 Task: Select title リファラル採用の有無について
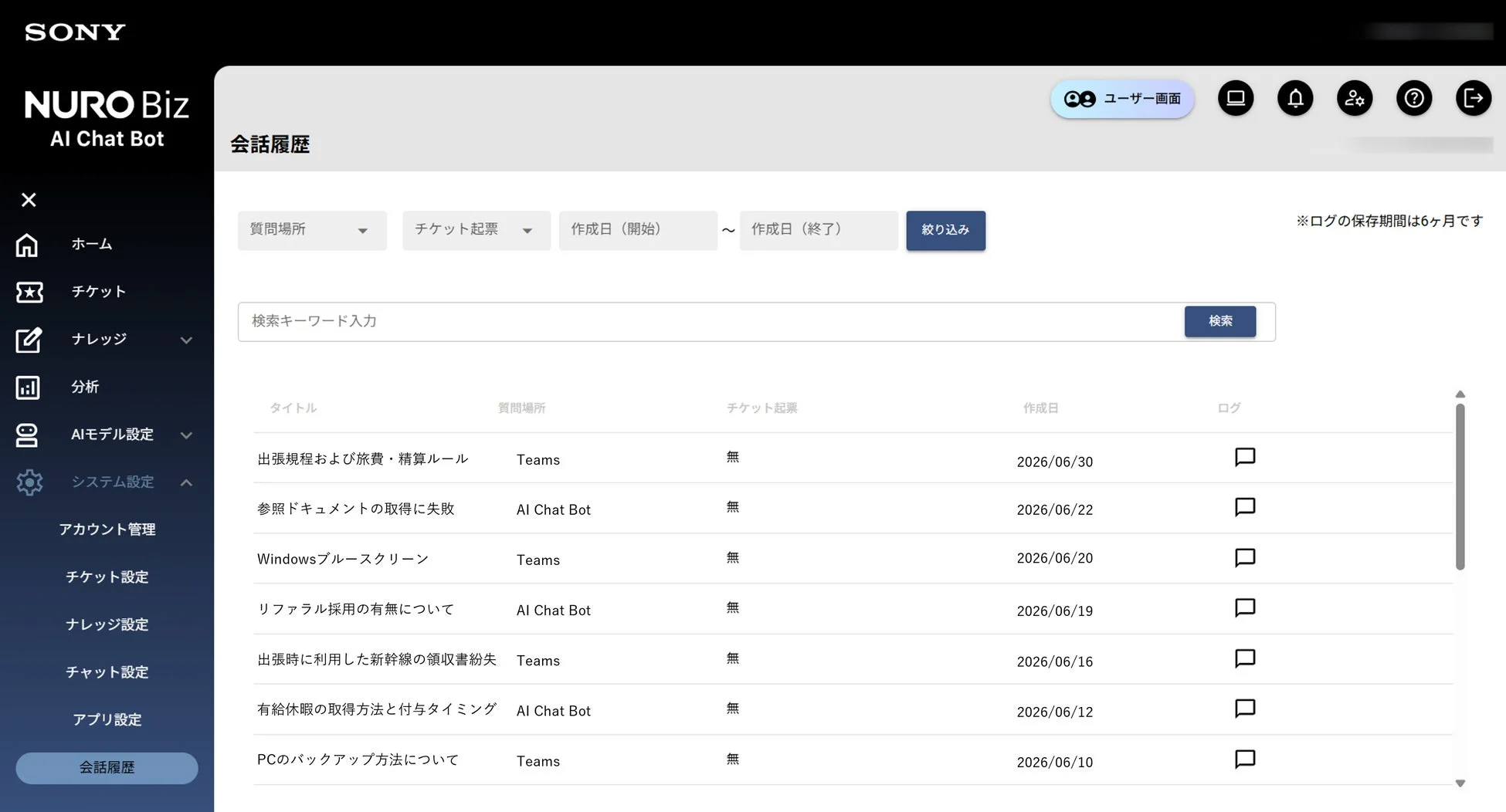tap(356, 609)
